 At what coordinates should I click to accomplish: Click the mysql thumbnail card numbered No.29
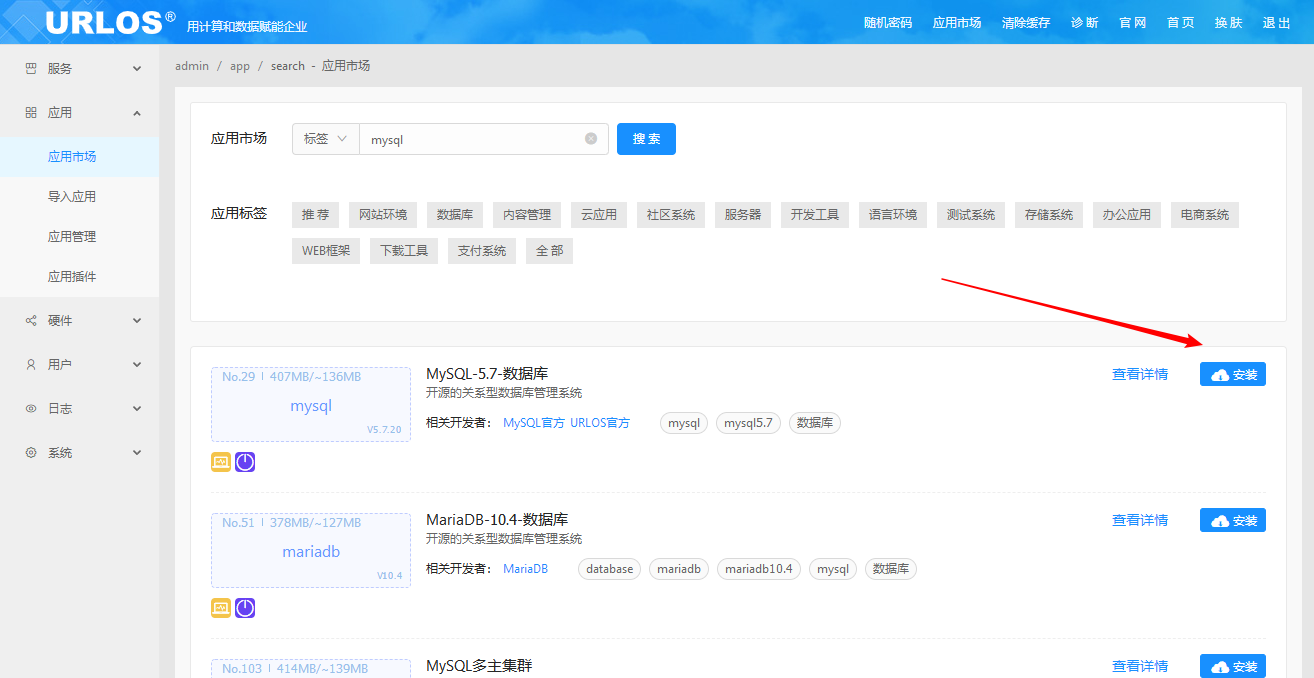pos(311,404)
